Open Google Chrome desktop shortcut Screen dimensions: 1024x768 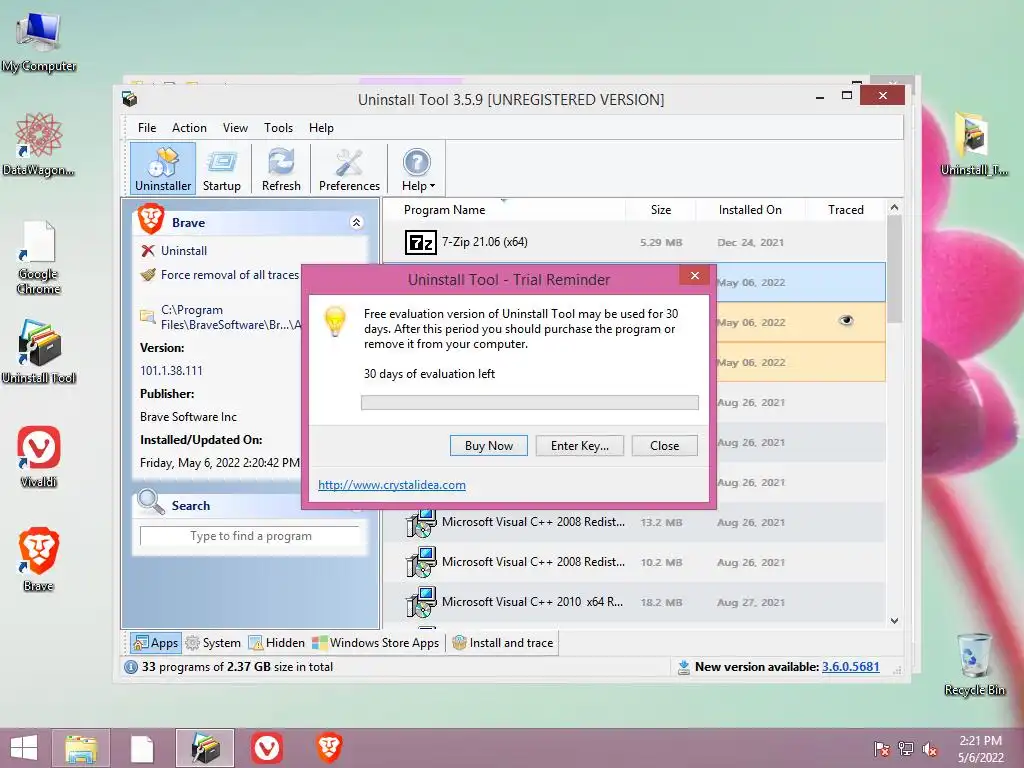39,258
